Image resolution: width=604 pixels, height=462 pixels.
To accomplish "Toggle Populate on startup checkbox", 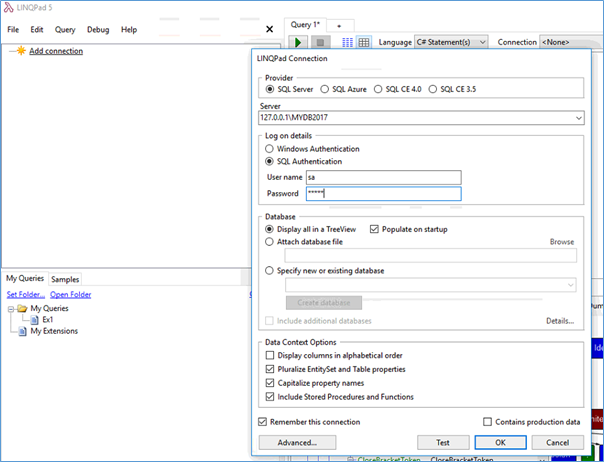I will 374,229.
